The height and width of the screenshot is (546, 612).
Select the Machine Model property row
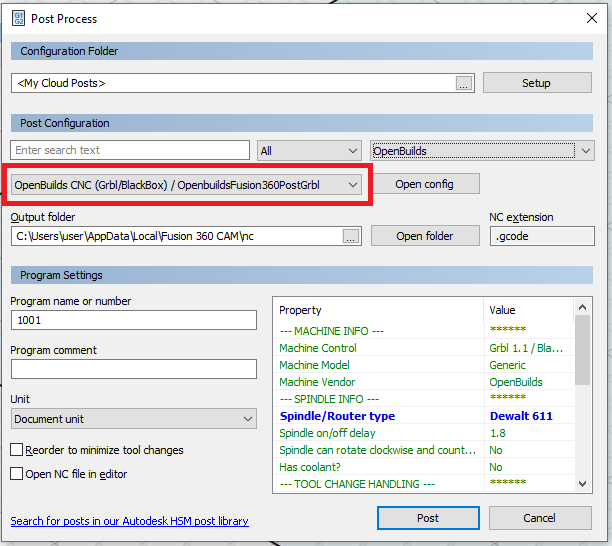tap(423, 365)
